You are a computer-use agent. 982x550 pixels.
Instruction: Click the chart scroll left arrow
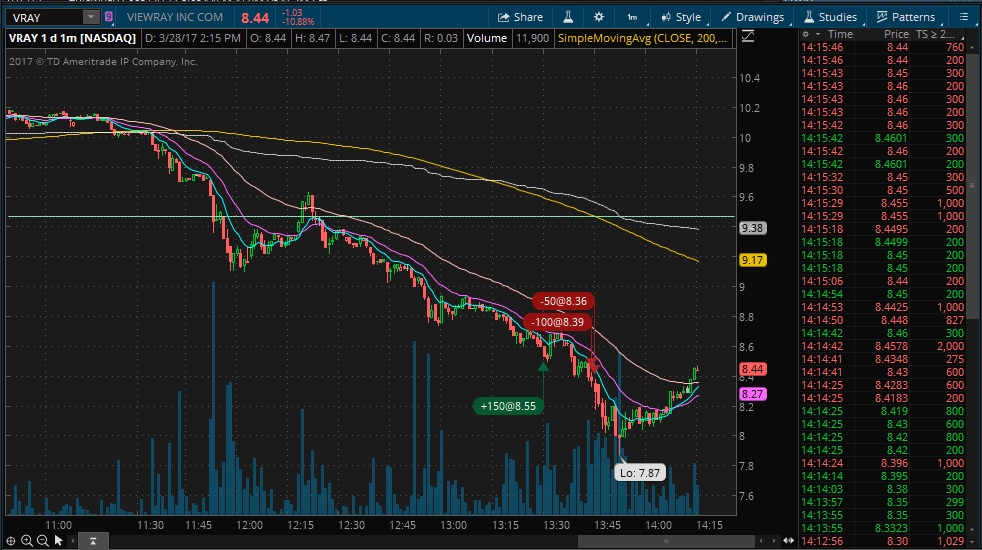click(73, 541)
